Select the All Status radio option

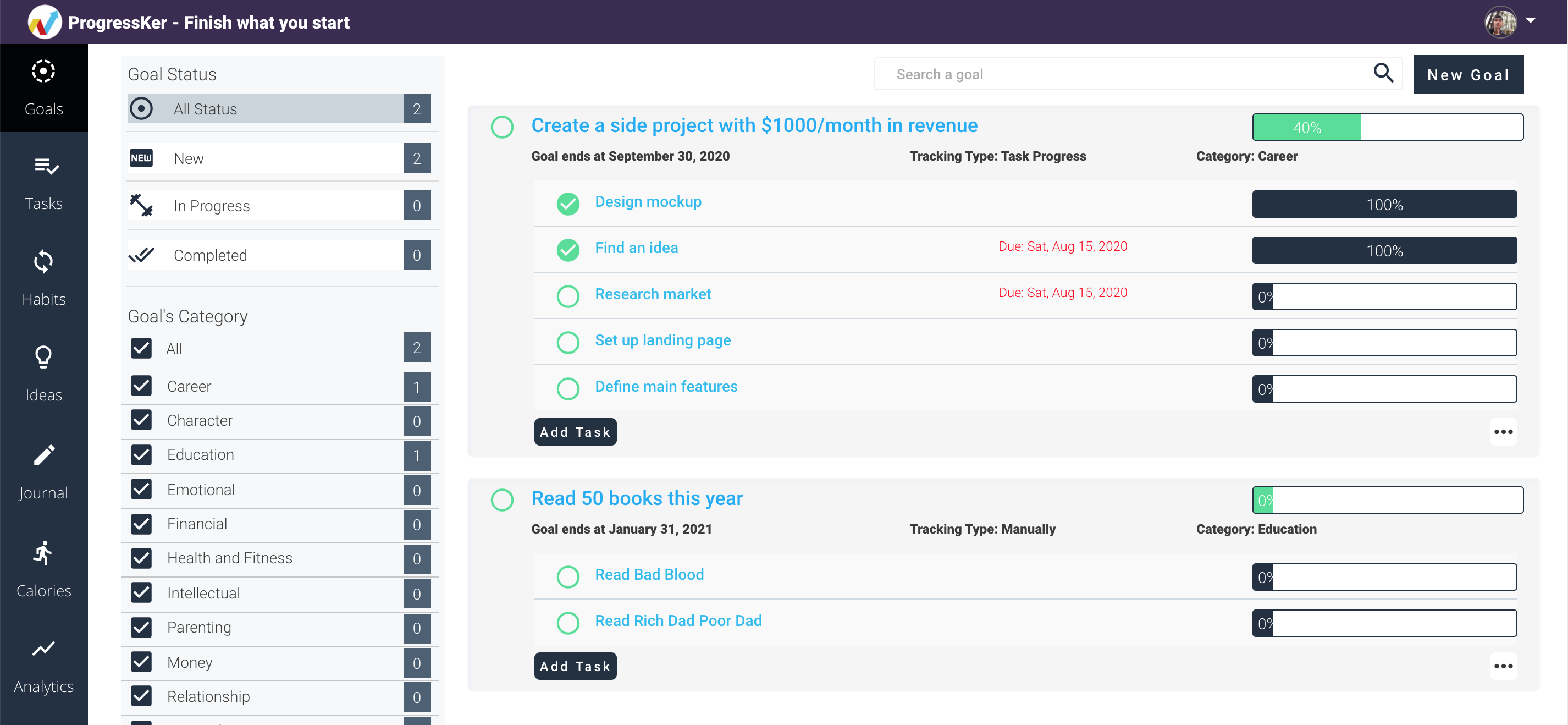point(141,108)
